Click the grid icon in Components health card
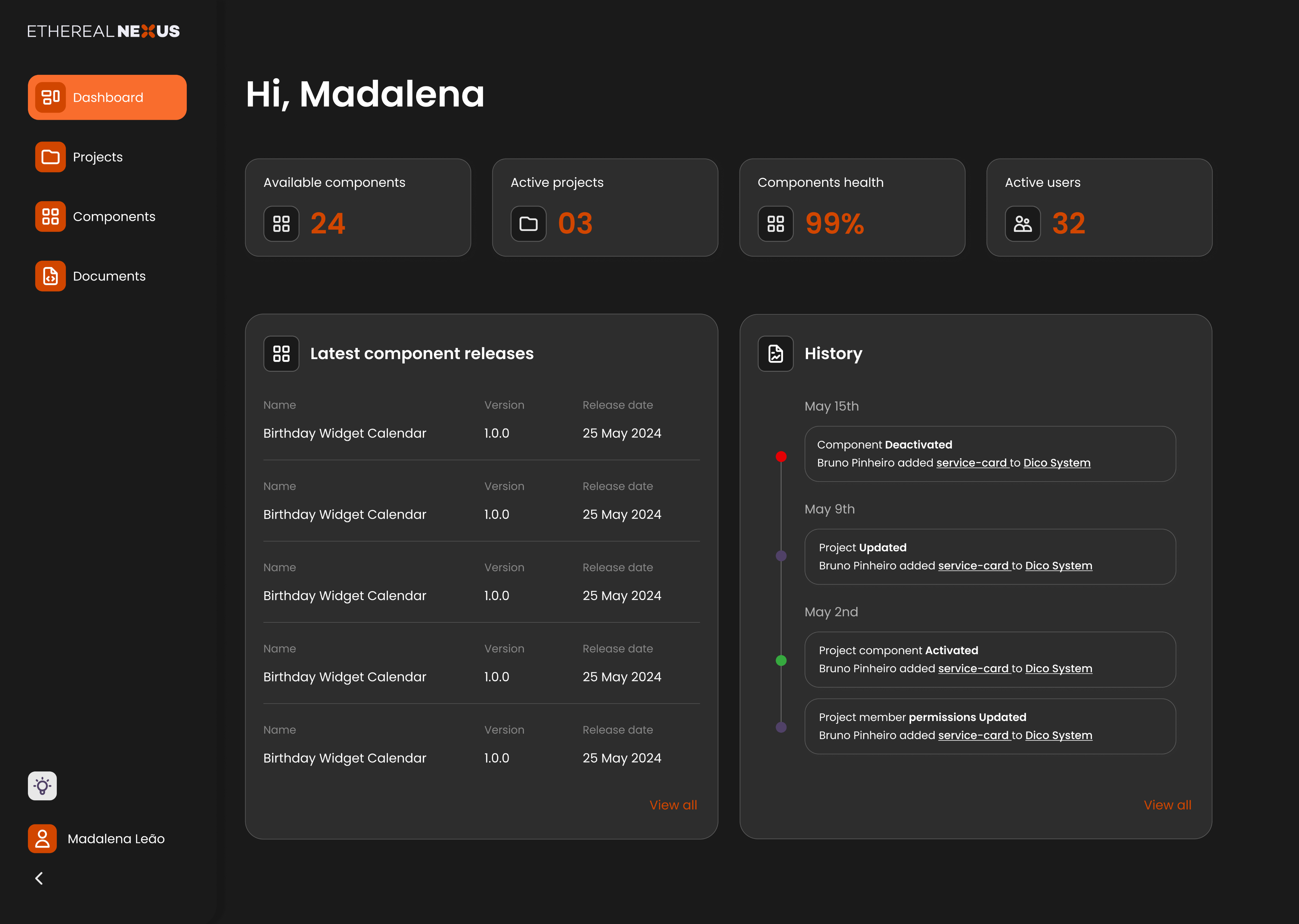1299x924 pixels. click(x=776, y=224)
